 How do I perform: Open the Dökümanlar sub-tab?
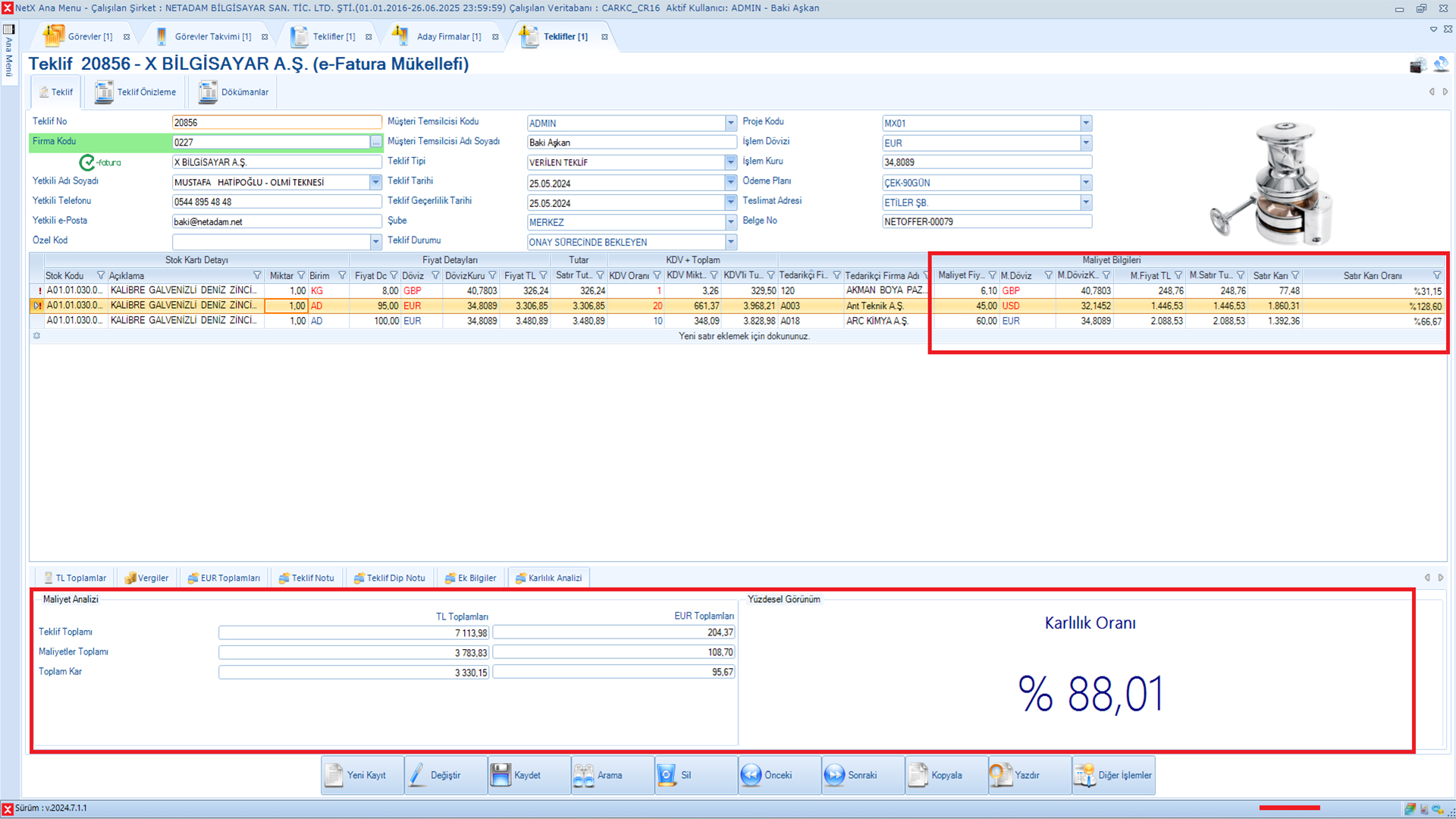point(234,92)
